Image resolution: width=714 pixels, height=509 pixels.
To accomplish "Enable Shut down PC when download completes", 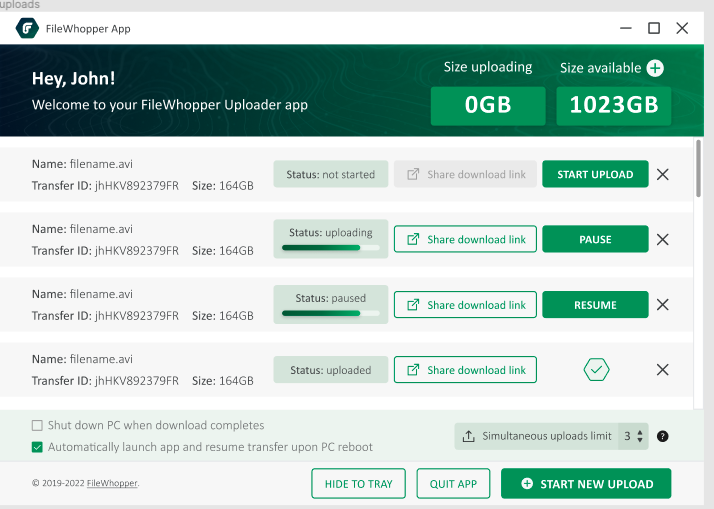I will point(37,425).
